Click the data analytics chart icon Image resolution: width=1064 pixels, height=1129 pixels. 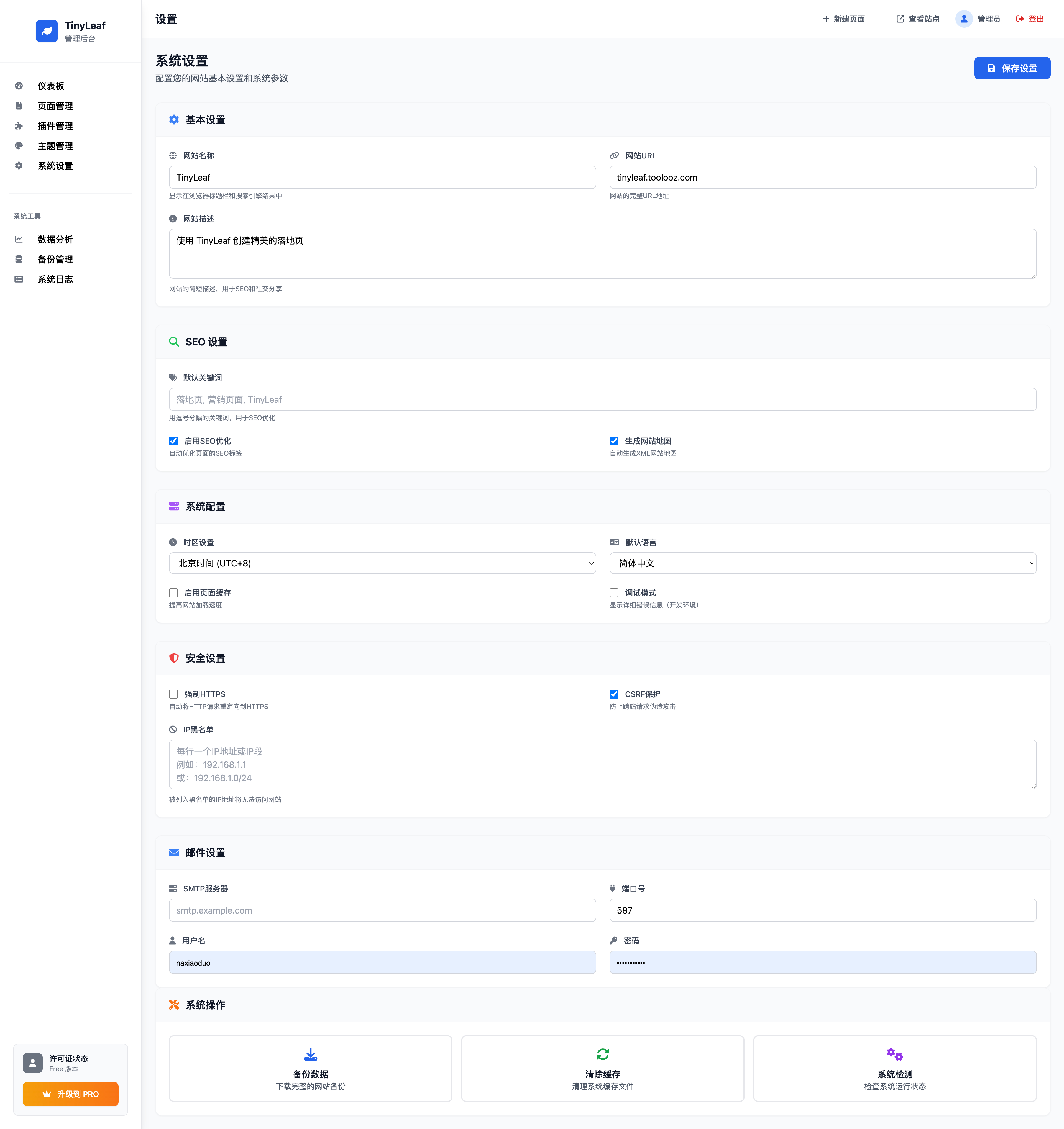(x=19, y=240)
